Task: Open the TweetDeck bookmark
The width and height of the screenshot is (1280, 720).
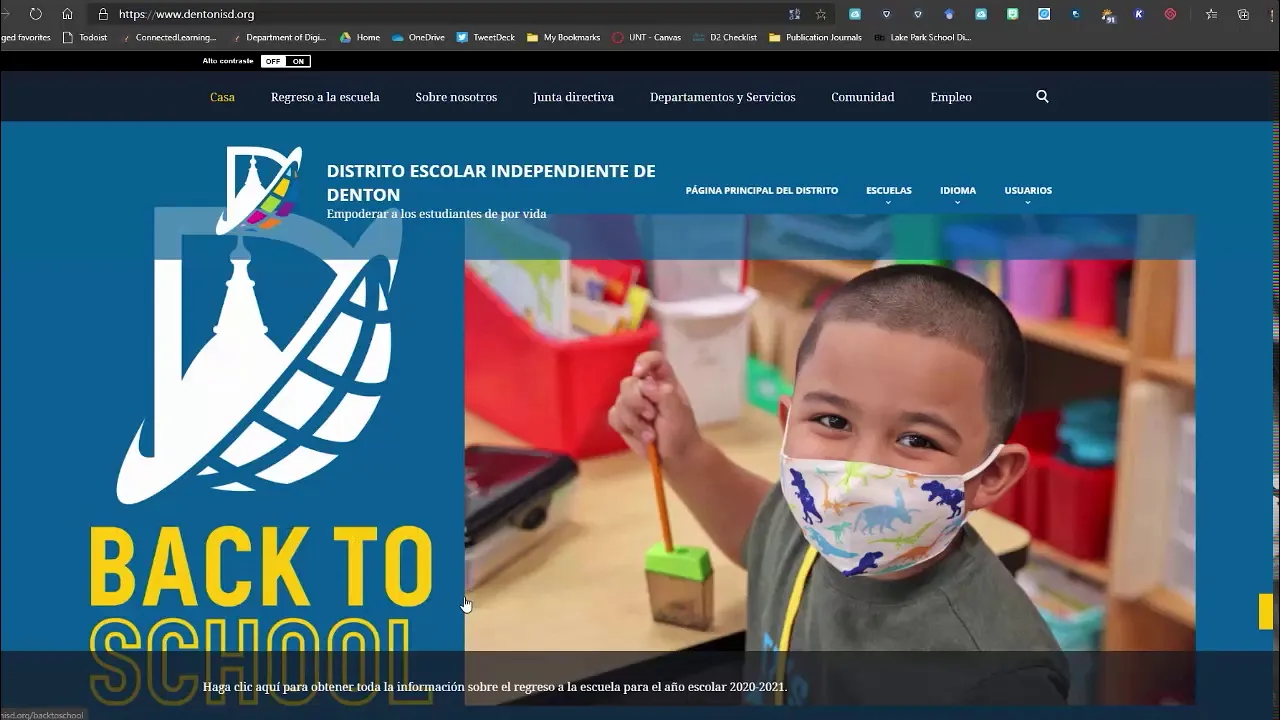Action: tap(486, 37)
